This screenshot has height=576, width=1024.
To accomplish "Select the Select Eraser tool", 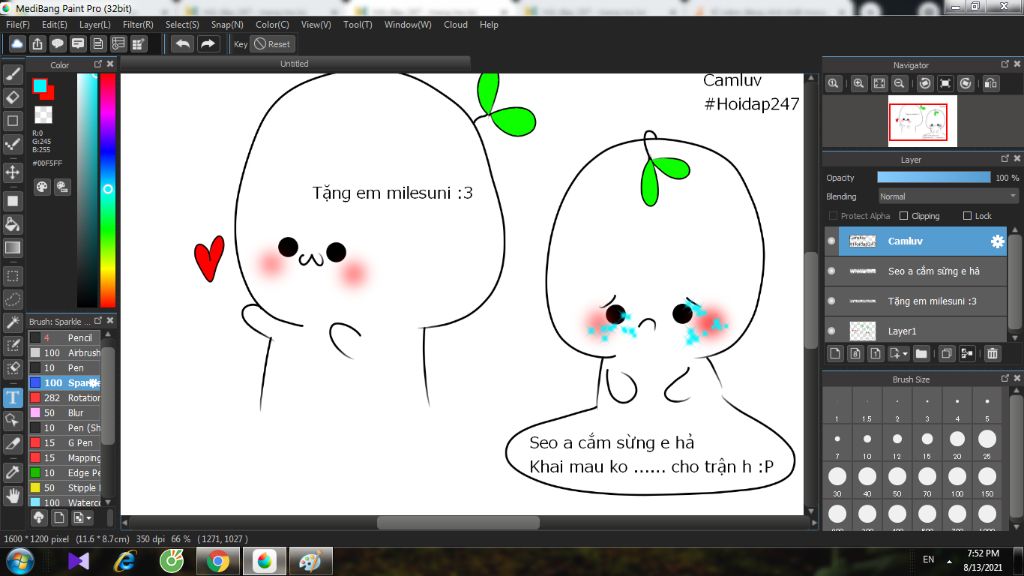I will tap(12, 369).
